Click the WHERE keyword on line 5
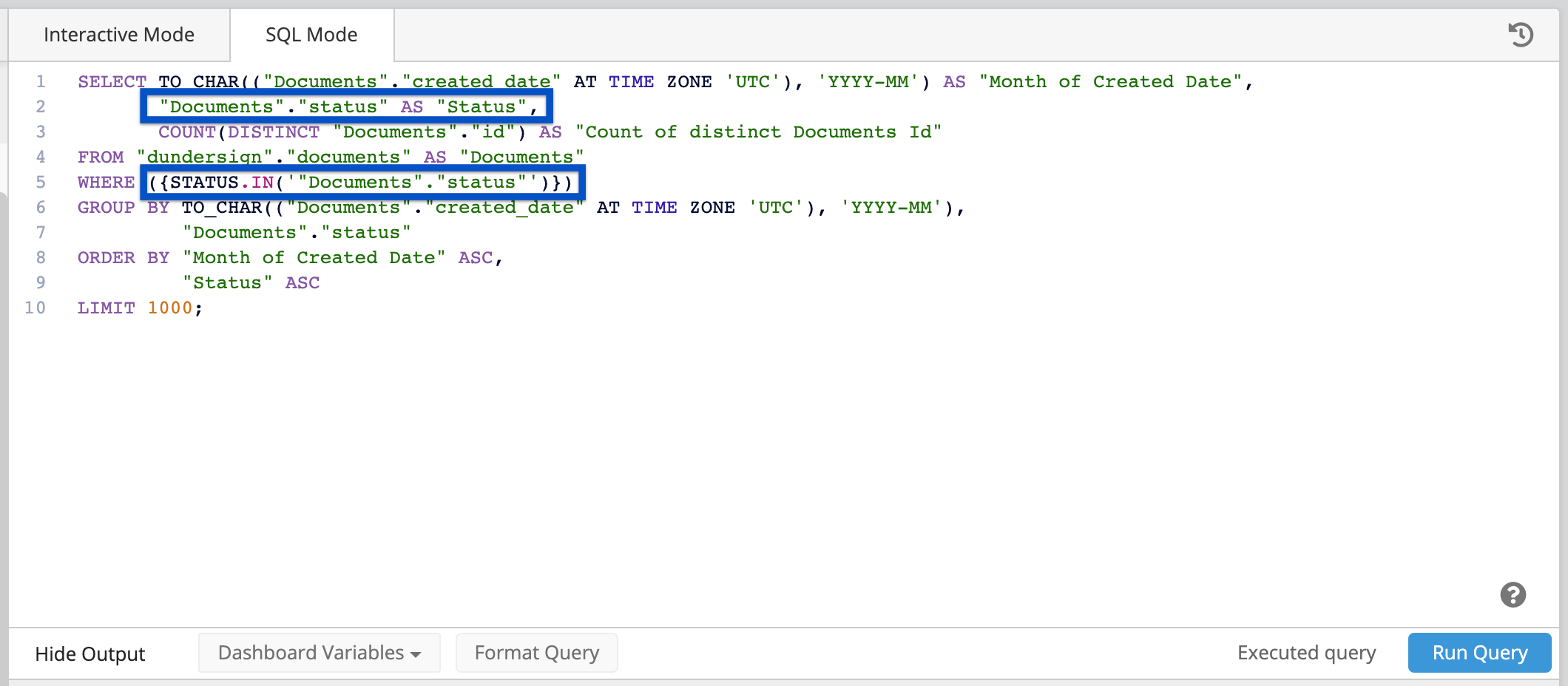This screenshot has height=686, width=1568. coord(106,182)
